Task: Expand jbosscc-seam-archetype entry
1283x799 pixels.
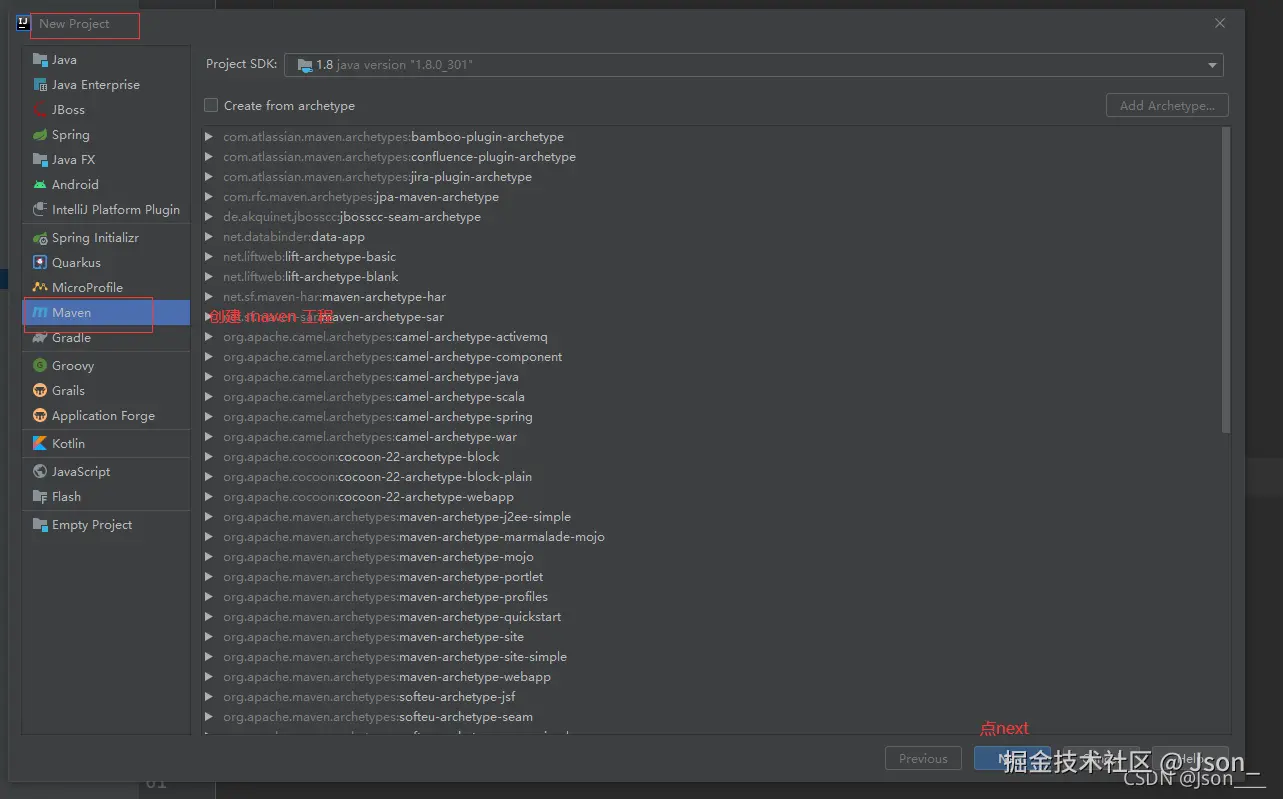Action: coord(209,217)
